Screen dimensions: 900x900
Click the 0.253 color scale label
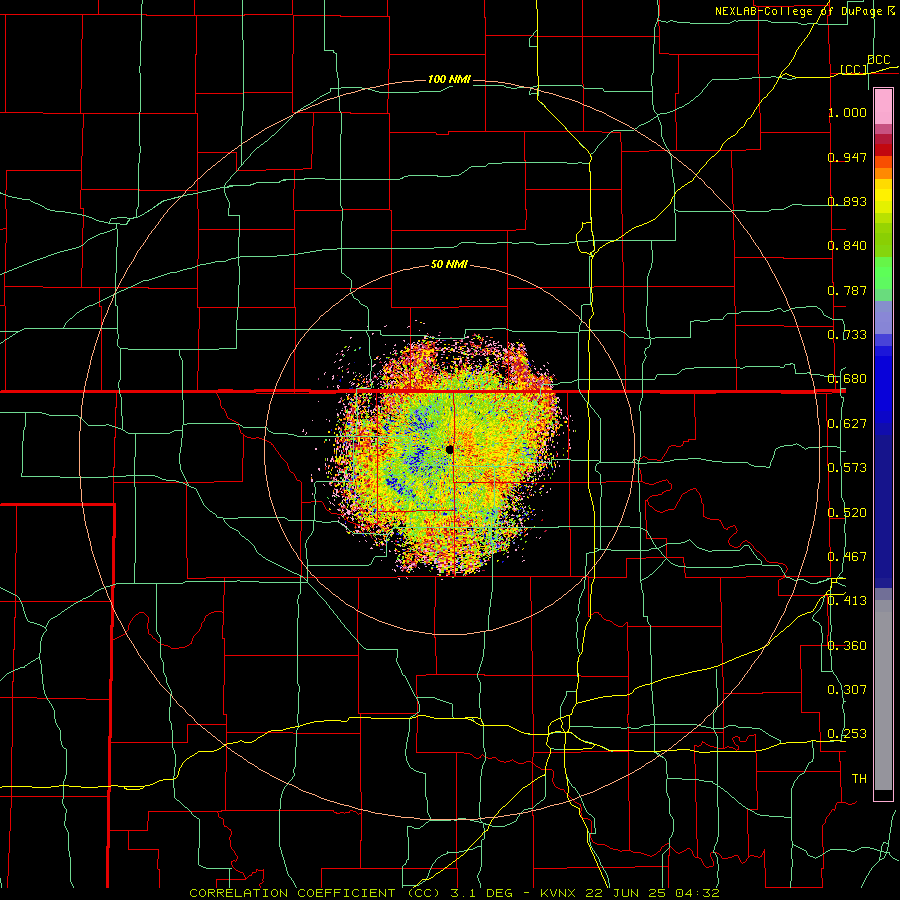[847, 734]
